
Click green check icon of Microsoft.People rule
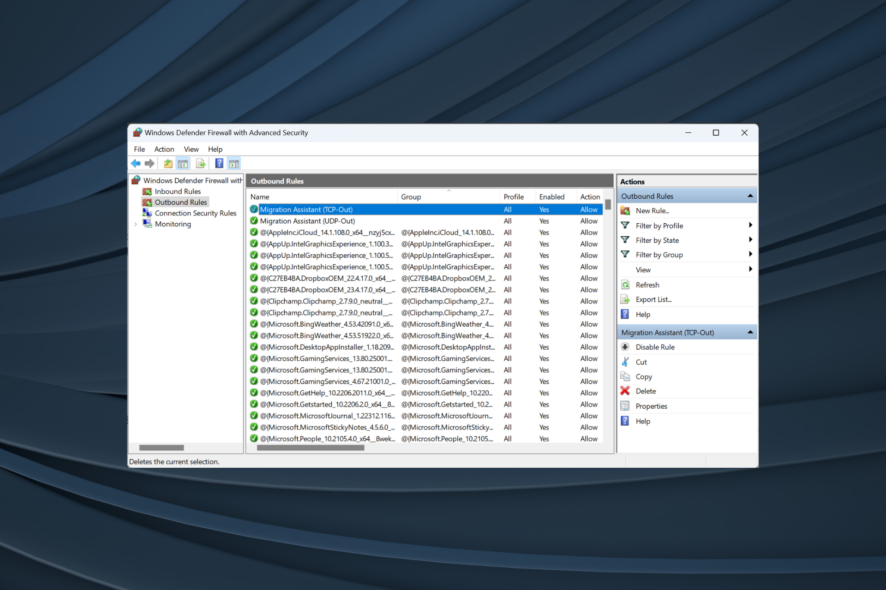click(x=254, y=439)
